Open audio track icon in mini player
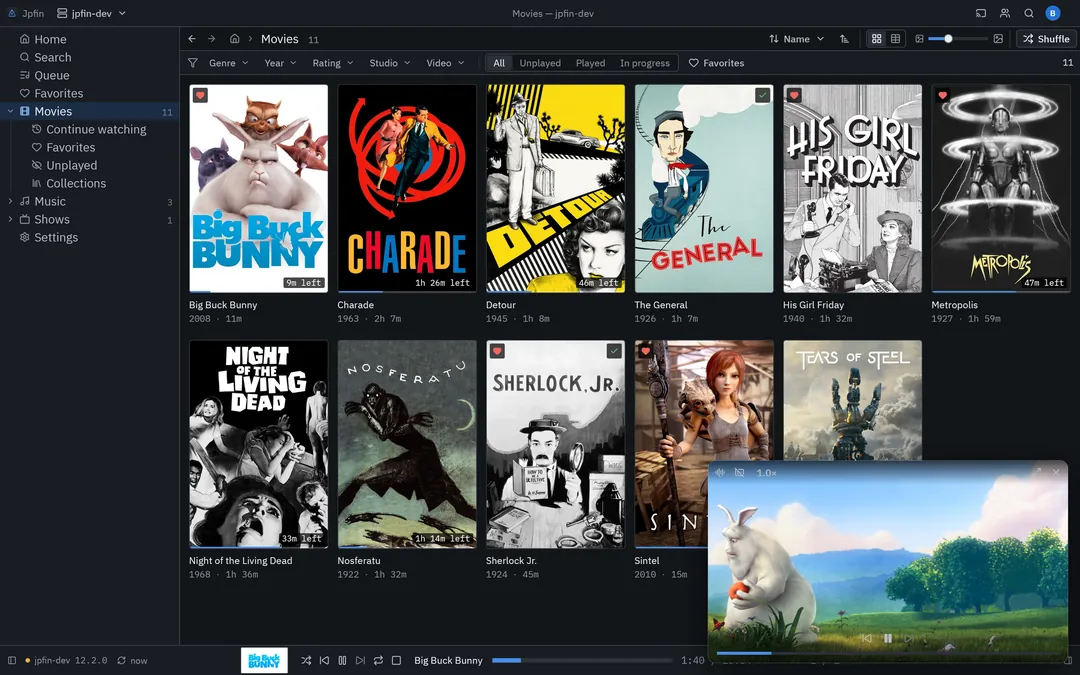The image size is (1080, 675). 720,472
